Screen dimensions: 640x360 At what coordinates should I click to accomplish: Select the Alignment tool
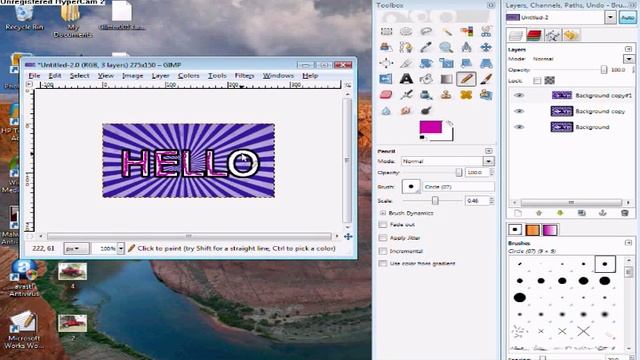386,63
